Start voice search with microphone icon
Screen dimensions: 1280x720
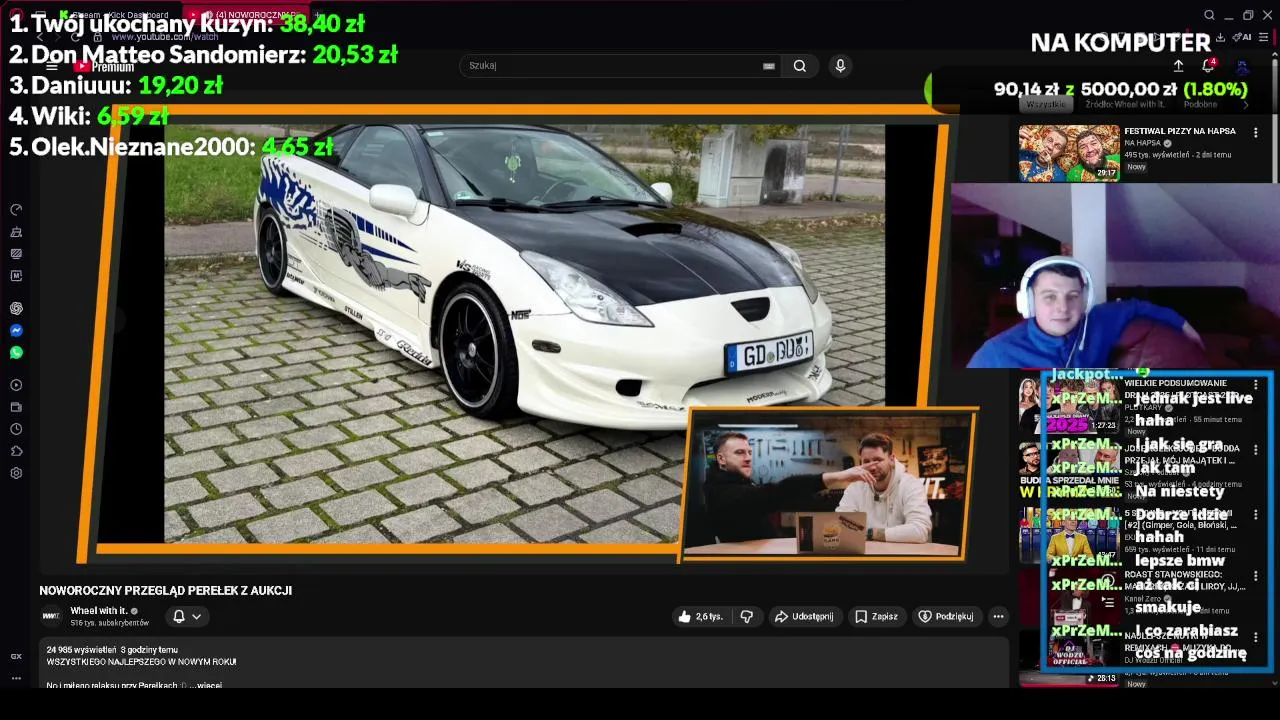click(x=840, y=66)
